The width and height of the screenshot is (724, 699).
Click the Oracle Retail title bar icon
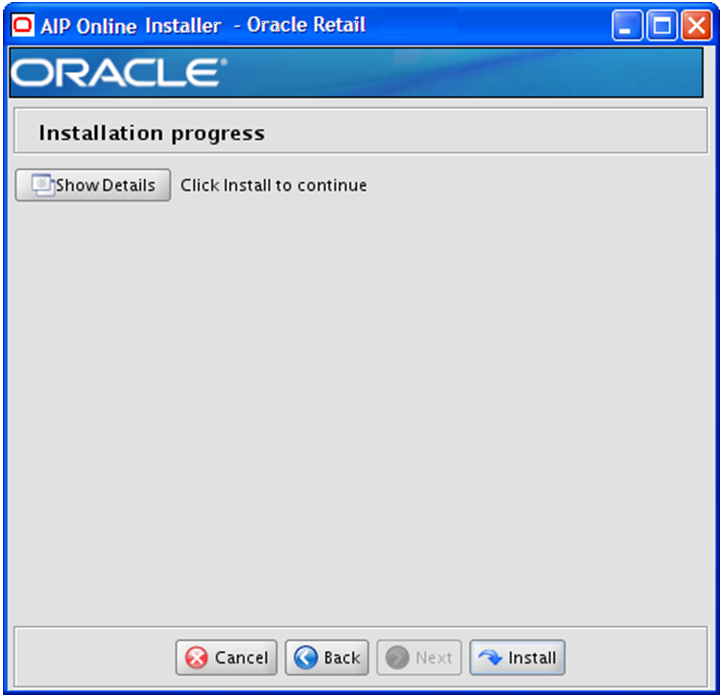pyautogui.click(x=23, y=25)
